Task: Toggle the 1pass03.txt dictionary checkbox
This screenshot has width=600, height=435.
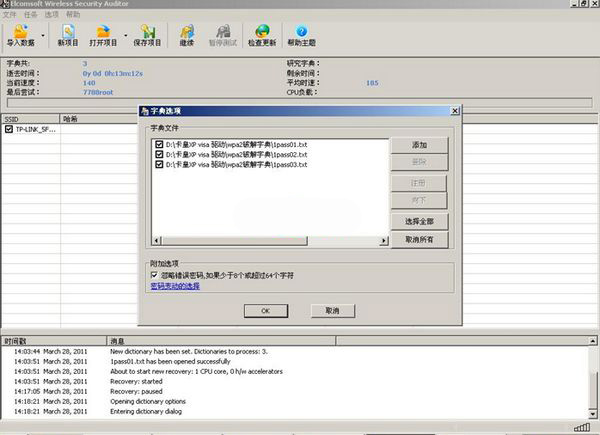Action: [159, 164]
